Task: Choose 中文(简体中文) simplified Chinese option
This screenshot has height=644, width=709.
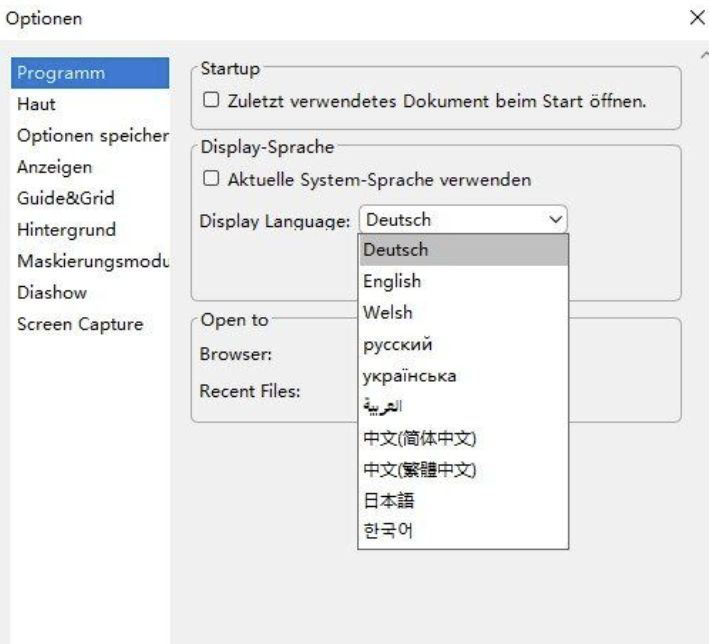Action: tap(463, 438)
